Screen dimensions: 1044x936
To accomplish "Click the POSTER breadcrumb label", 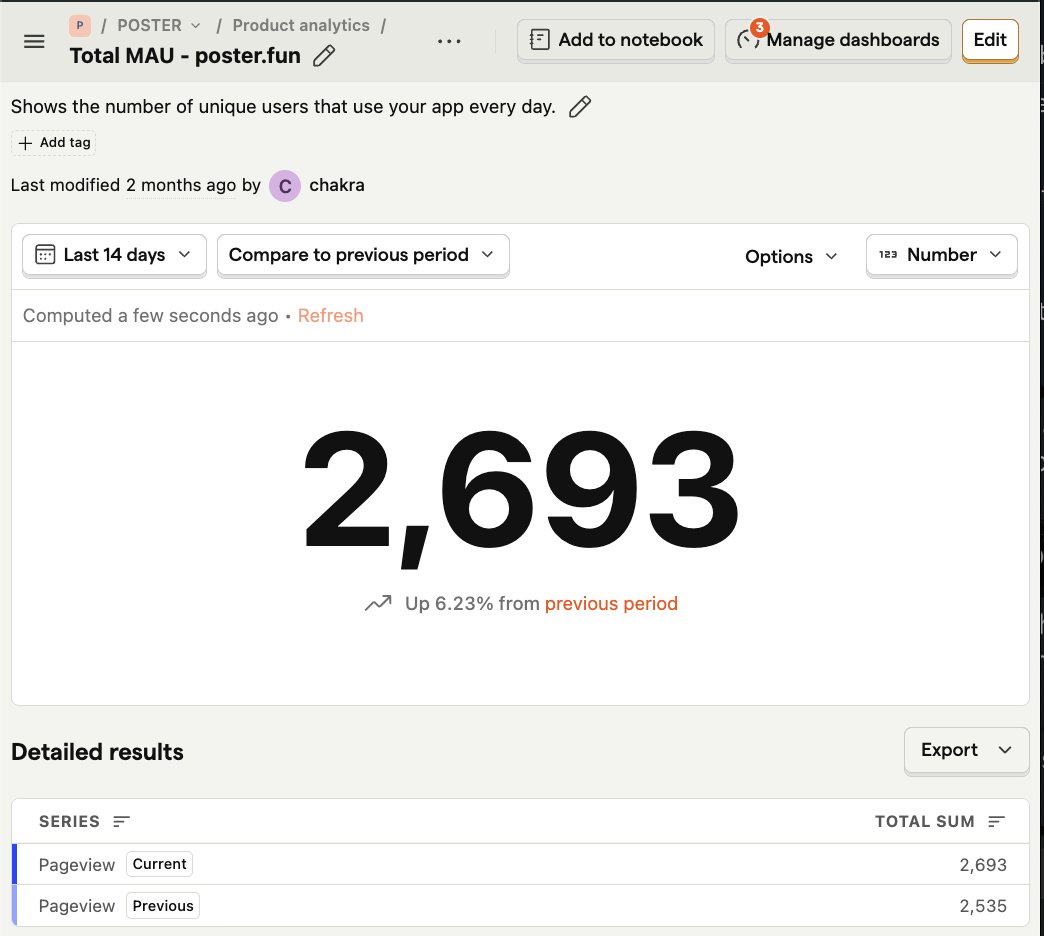I will click(x=149, y=25).
